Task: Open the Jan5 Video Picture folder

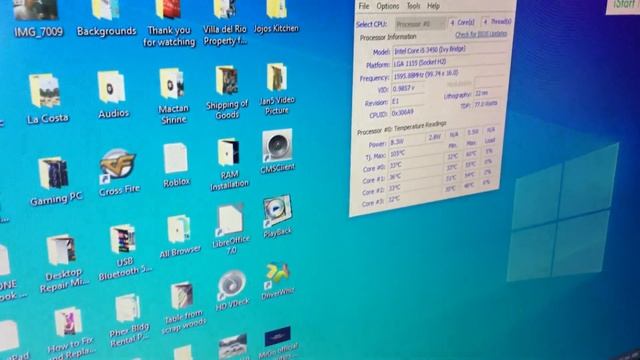Action: tap(277, 89)
